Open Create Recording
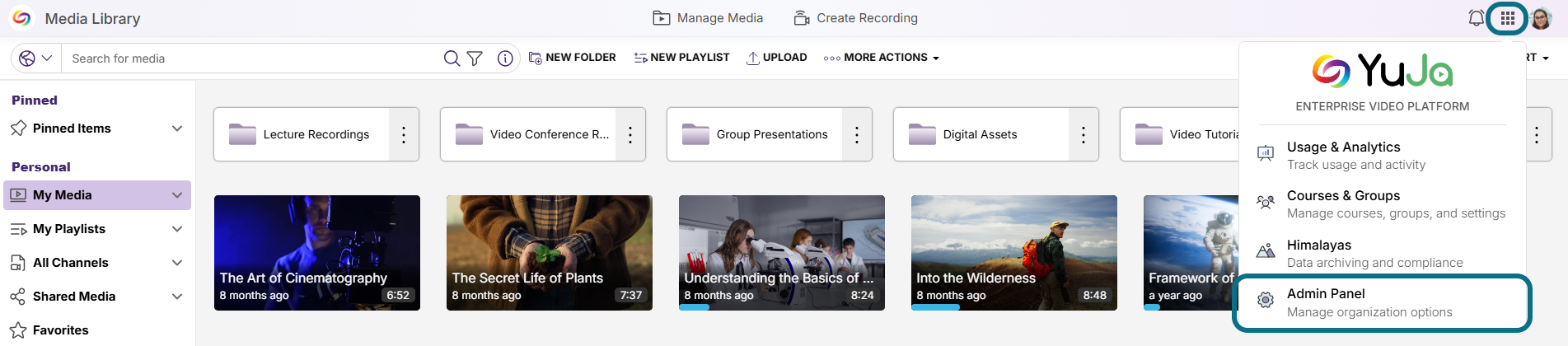1568x346 pixels. (x=855, y=18)
